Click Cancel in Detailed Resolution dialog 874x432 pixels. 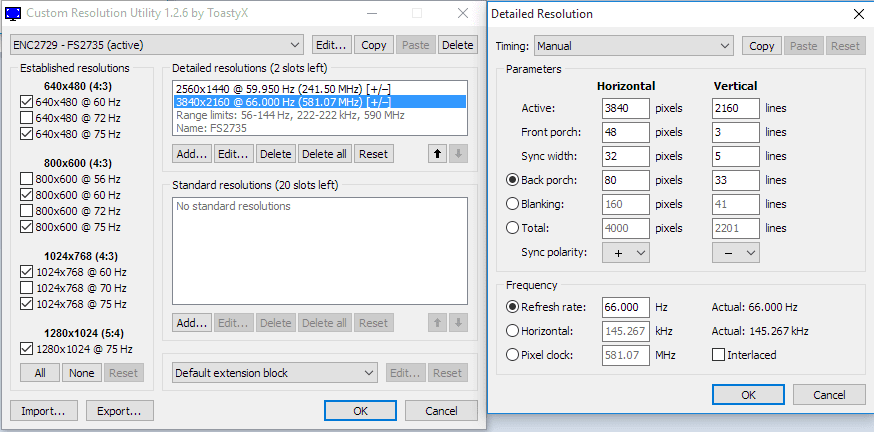829,395
